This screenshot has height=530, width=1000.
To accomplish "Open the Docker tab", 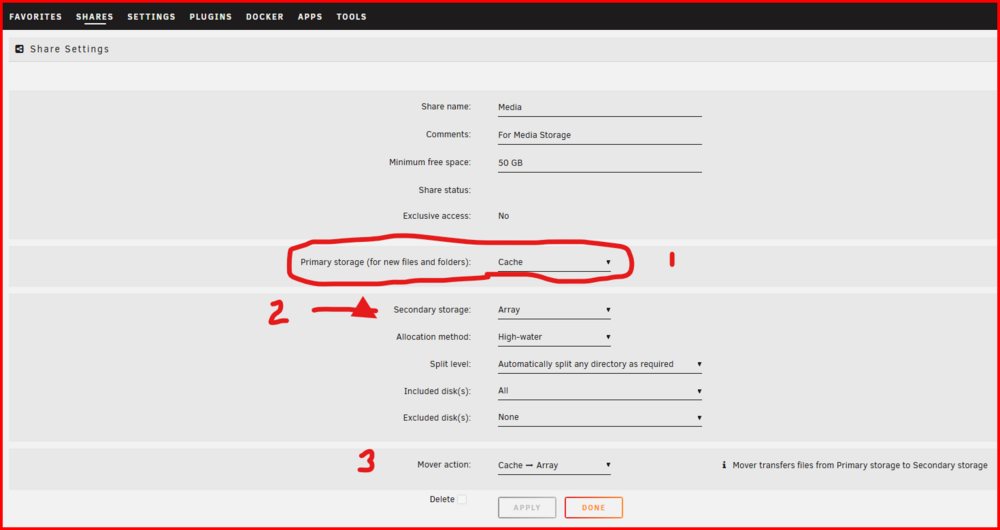I will coord(265,17).
